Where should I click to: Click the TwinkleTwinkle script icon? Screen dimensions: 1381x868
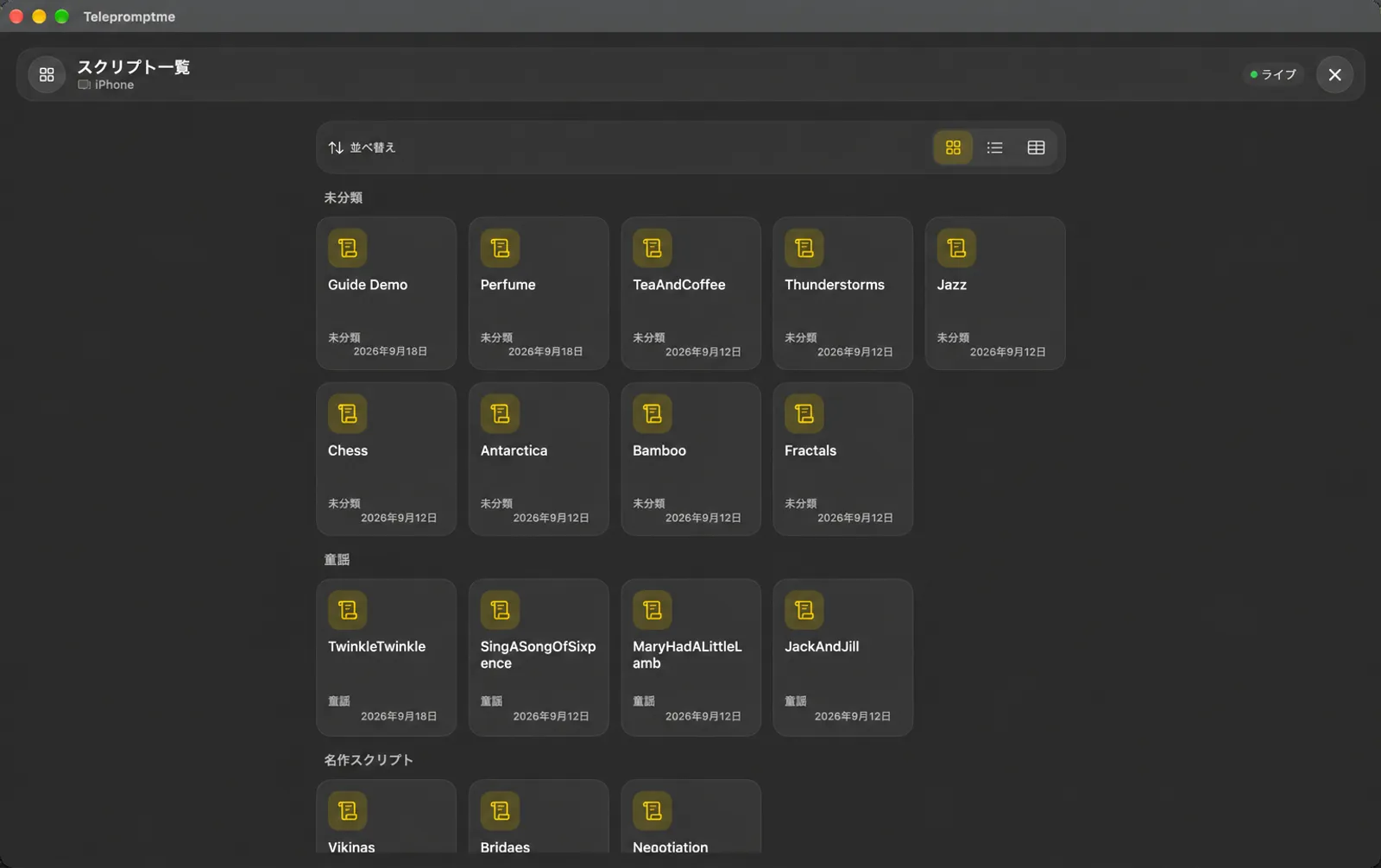pos(348,610)
